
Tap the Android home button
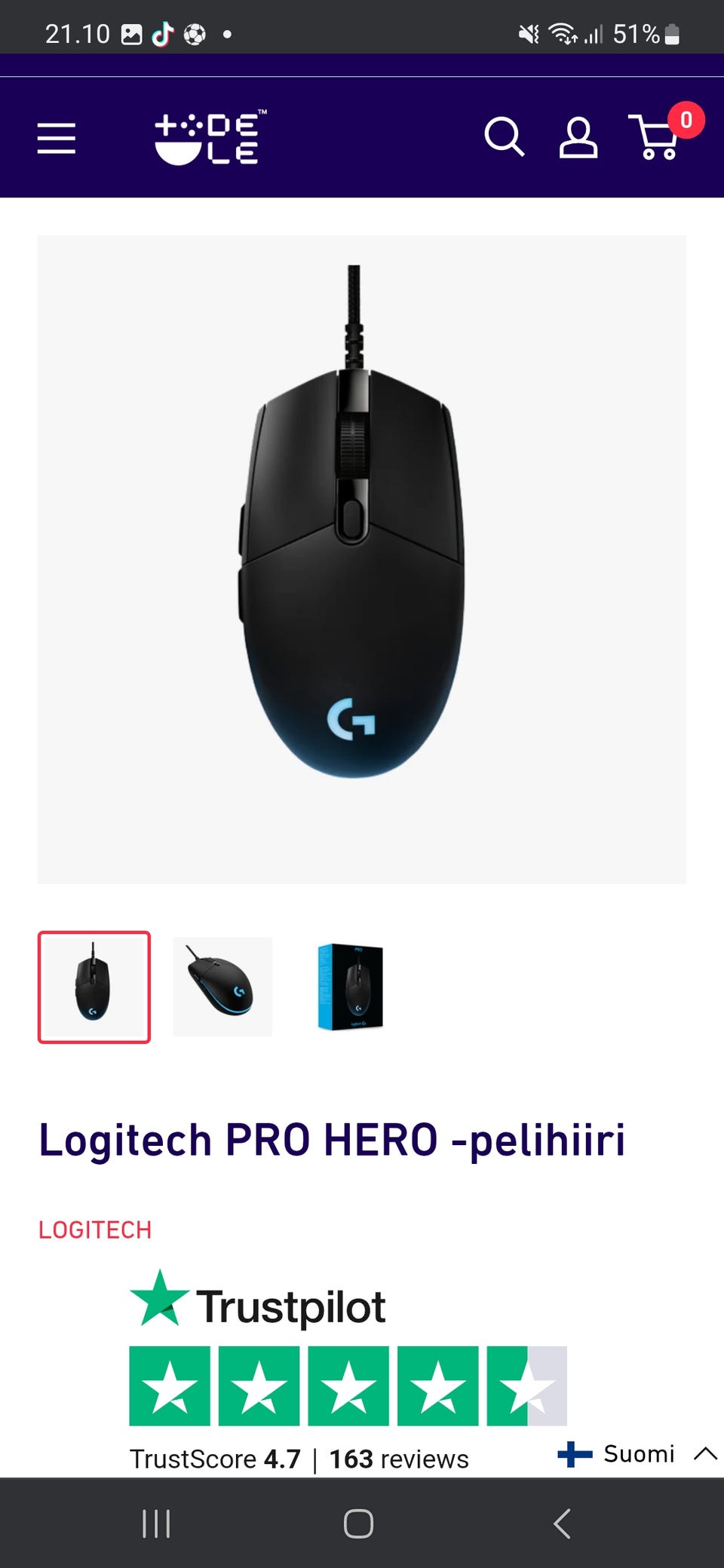[x=358, y=1524]
